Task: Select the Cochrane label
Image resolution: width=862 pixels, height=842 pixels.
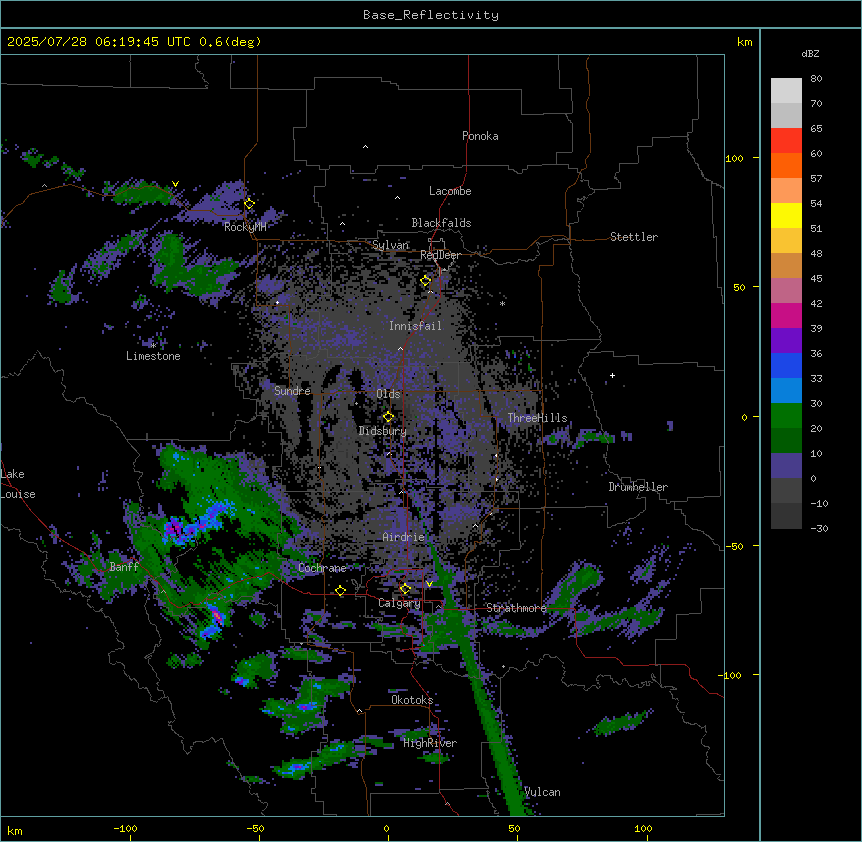Action: pyautogui.click(x=322, y=568)
